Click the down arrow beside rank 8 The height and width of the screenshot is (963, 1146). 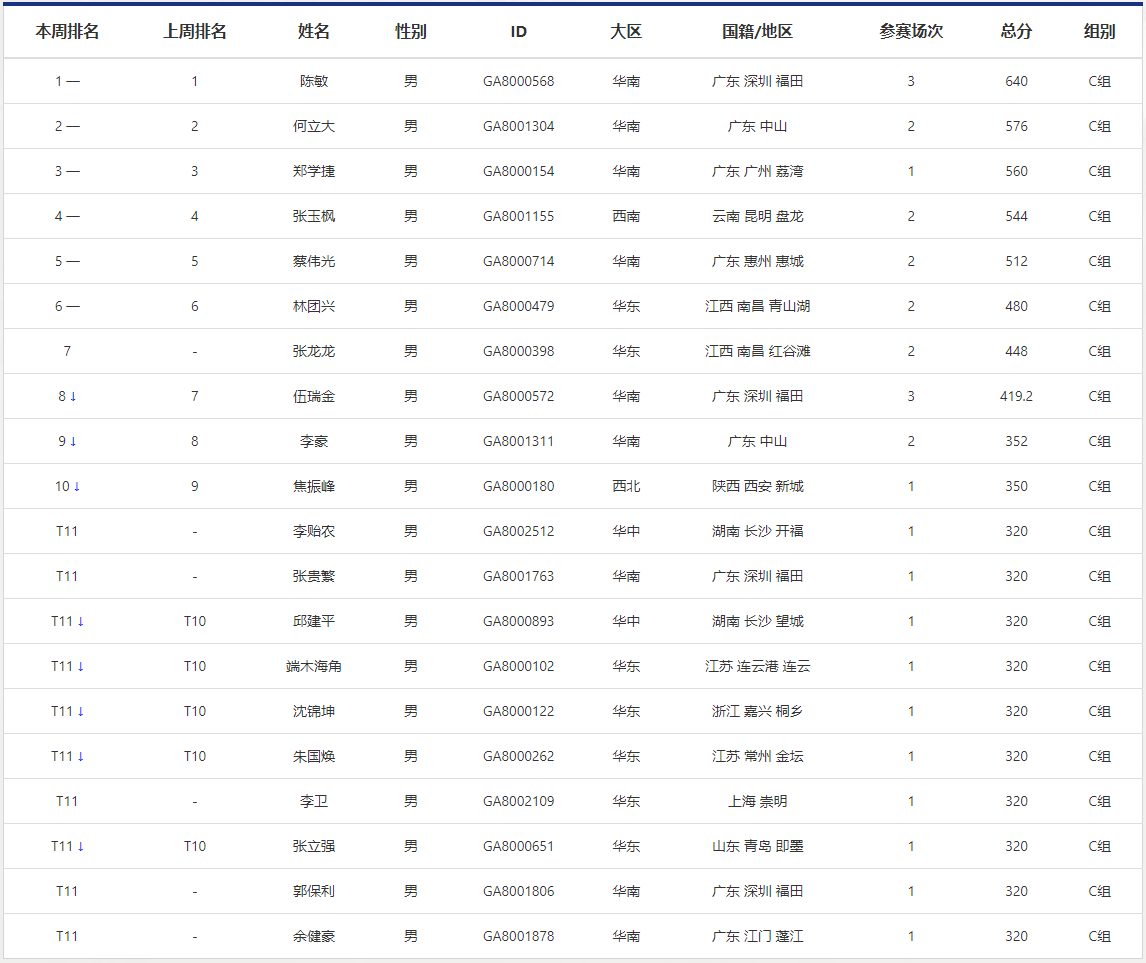tap(73, 397)
